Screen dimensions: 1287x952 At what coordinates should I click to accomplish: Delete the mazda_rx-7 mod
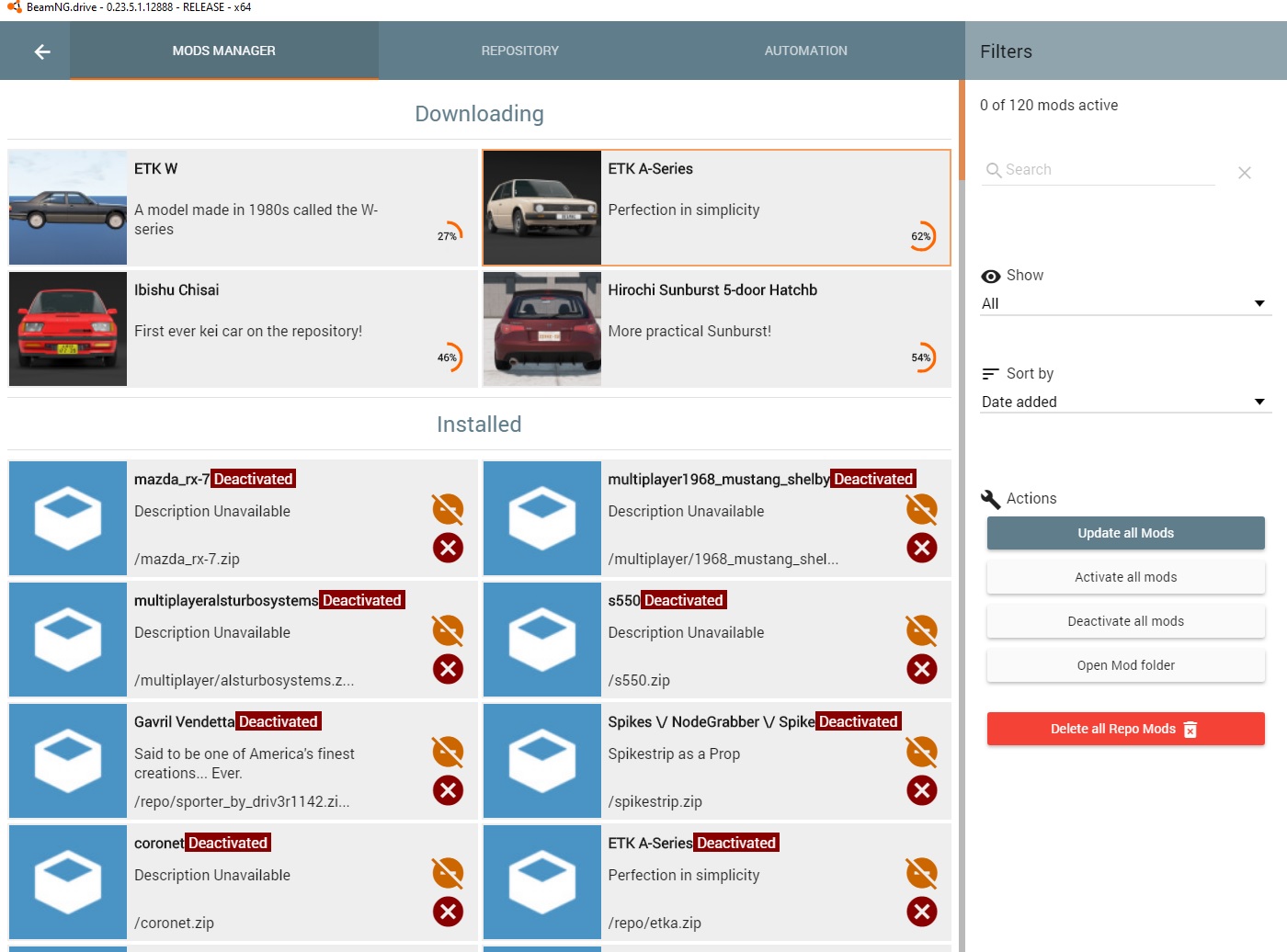tap(448, 548)
